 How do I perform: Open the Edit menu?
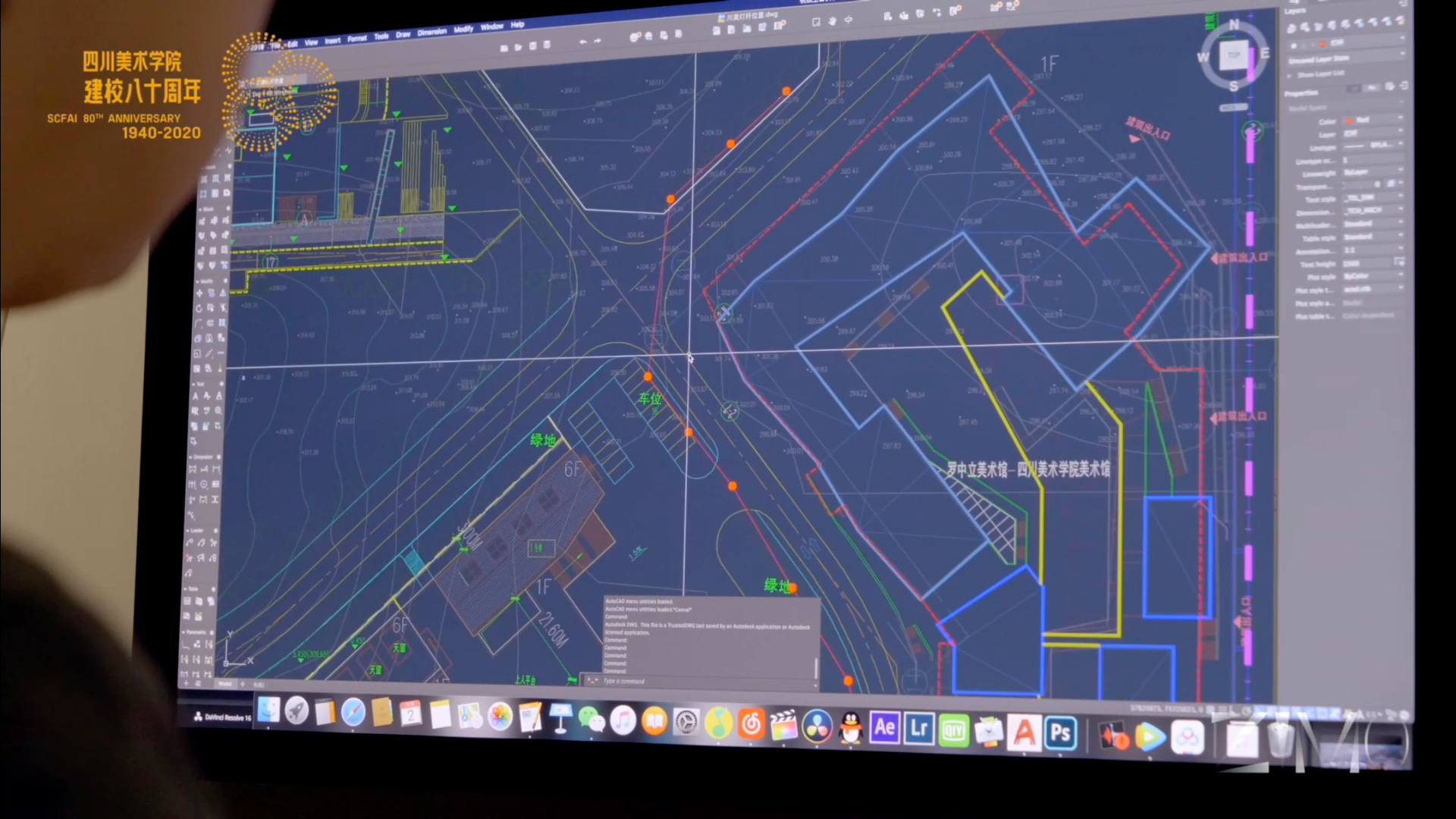[x=292, y=44]
